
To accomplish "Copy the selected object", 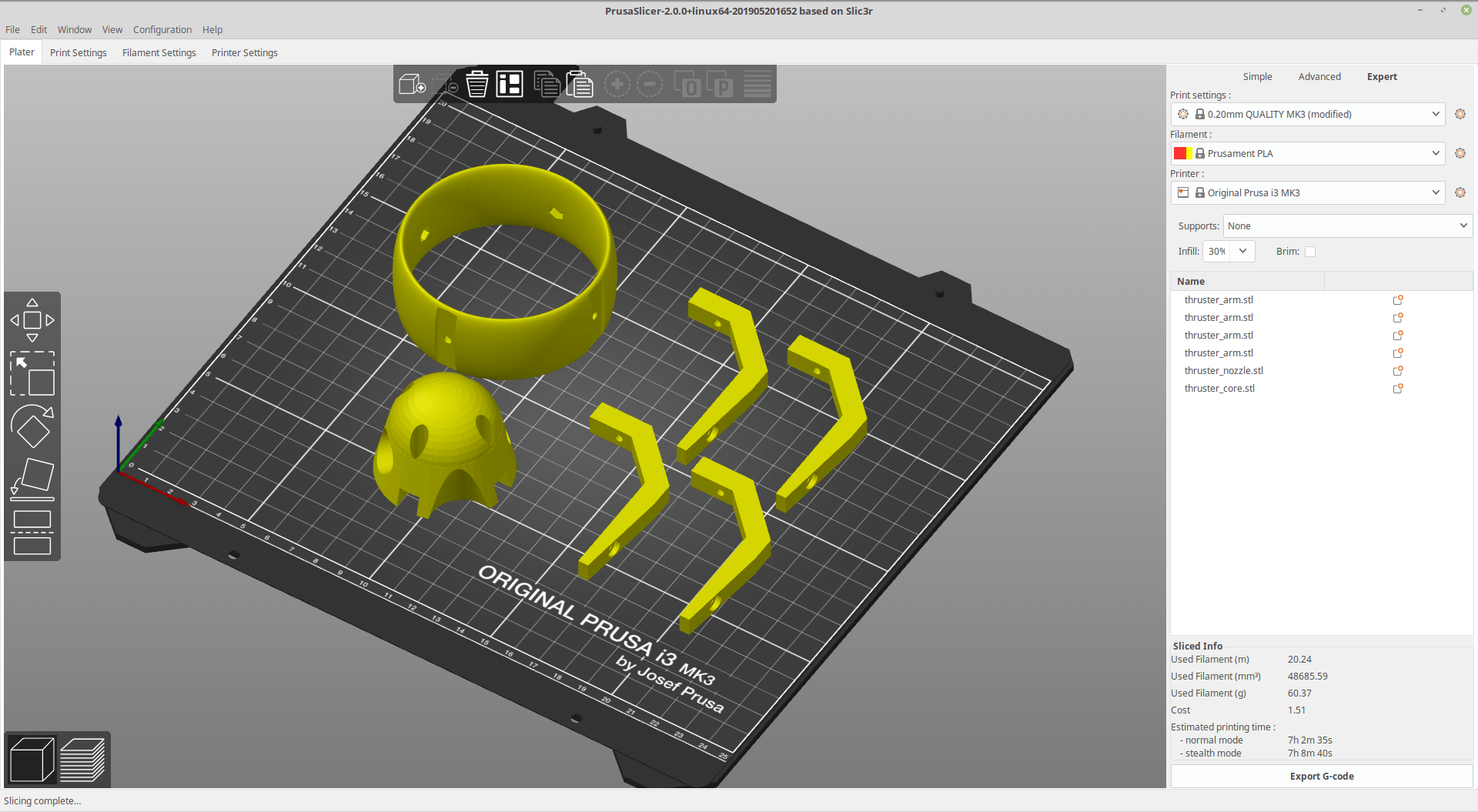I will click(547, 84).
